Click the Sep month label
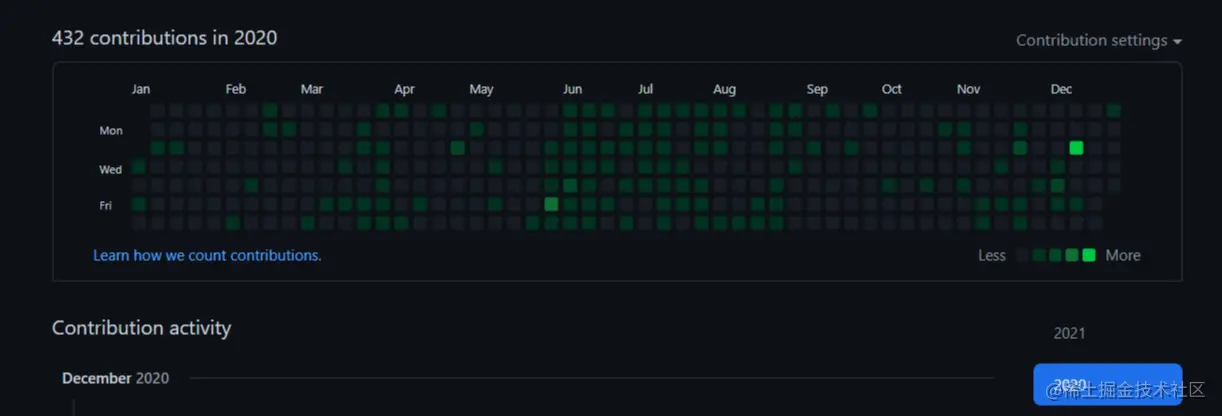The height and width of the screenshot is (416, 1222). click(x=817, y=89)
